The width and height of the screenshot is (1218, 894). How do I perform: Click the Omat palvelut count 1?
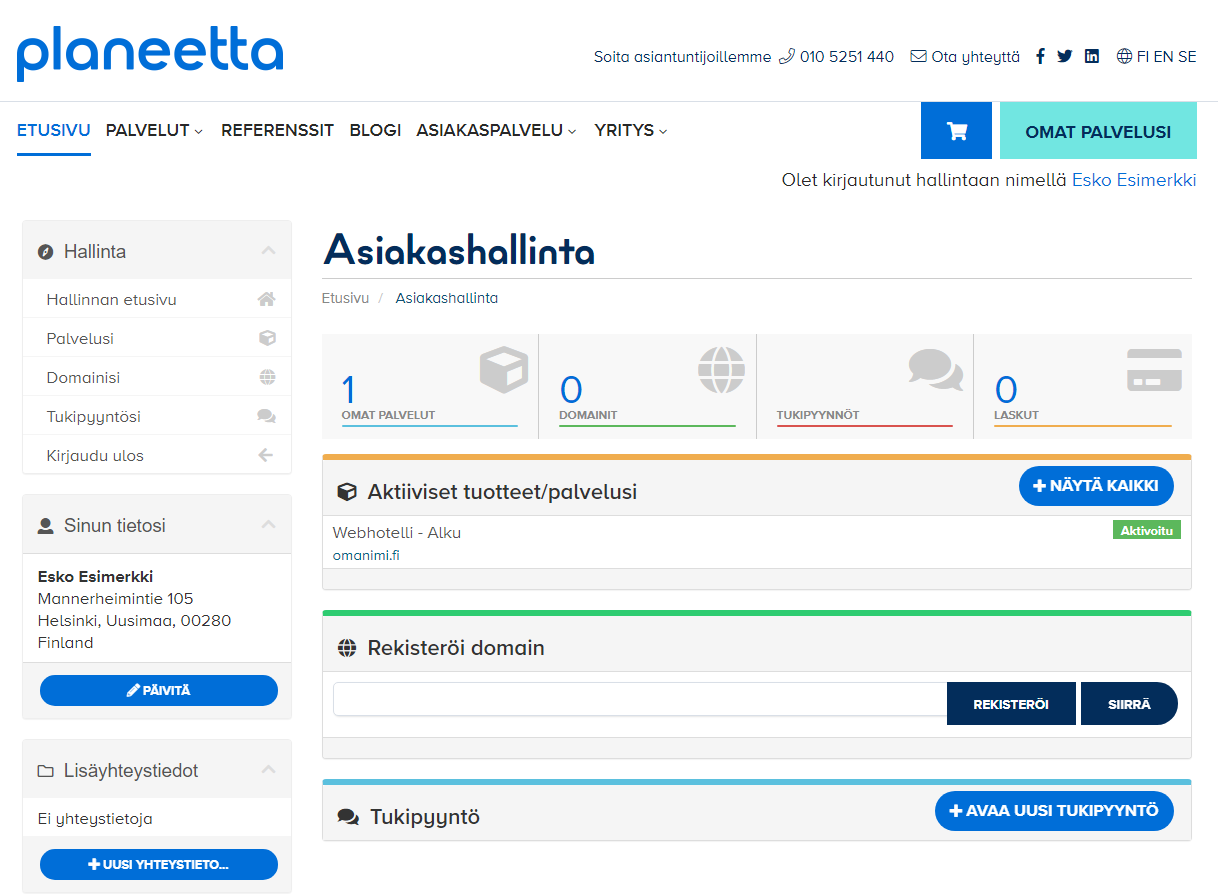tap(349, 390)
